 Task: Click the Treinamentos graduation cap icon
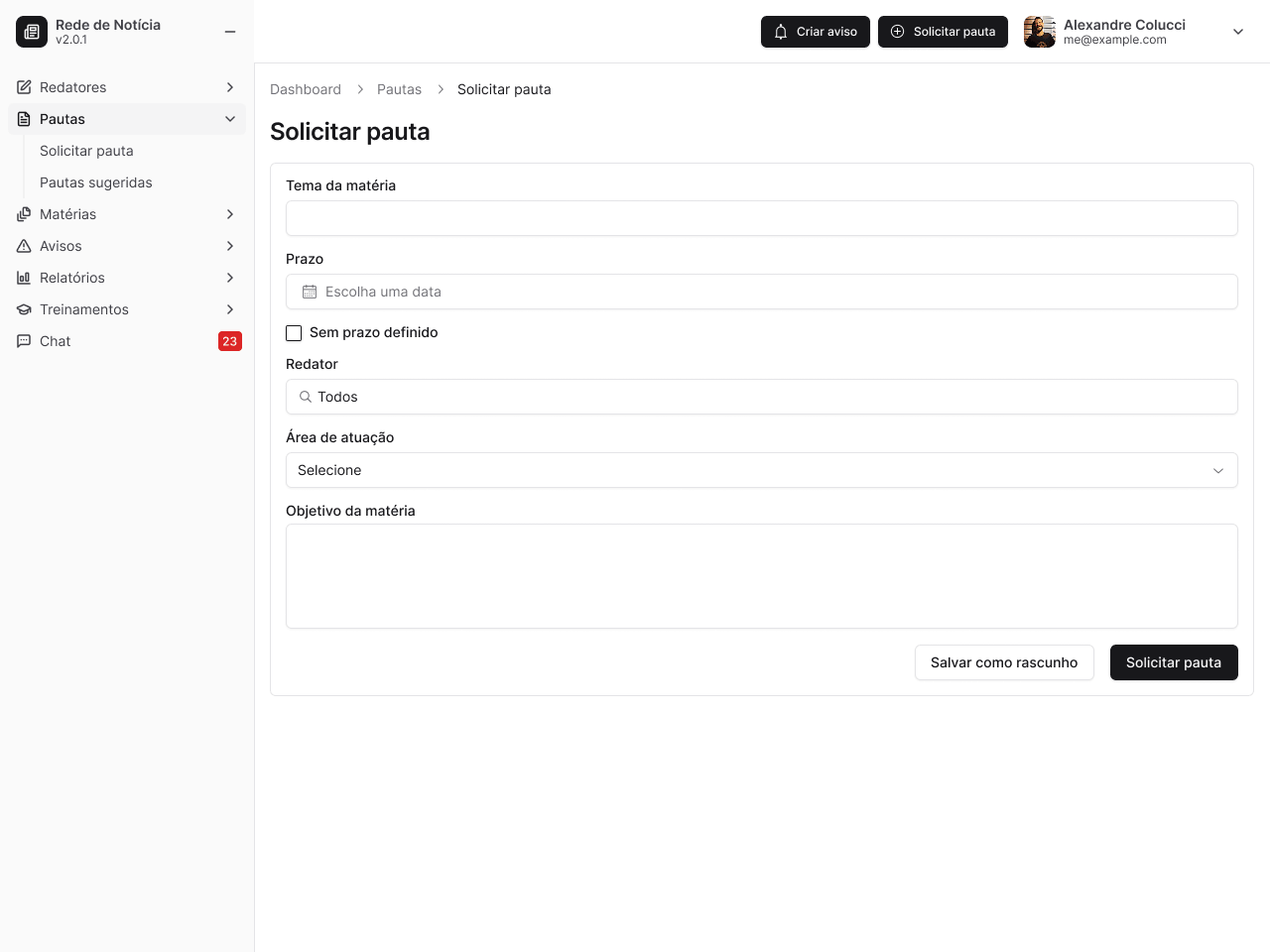24,309
